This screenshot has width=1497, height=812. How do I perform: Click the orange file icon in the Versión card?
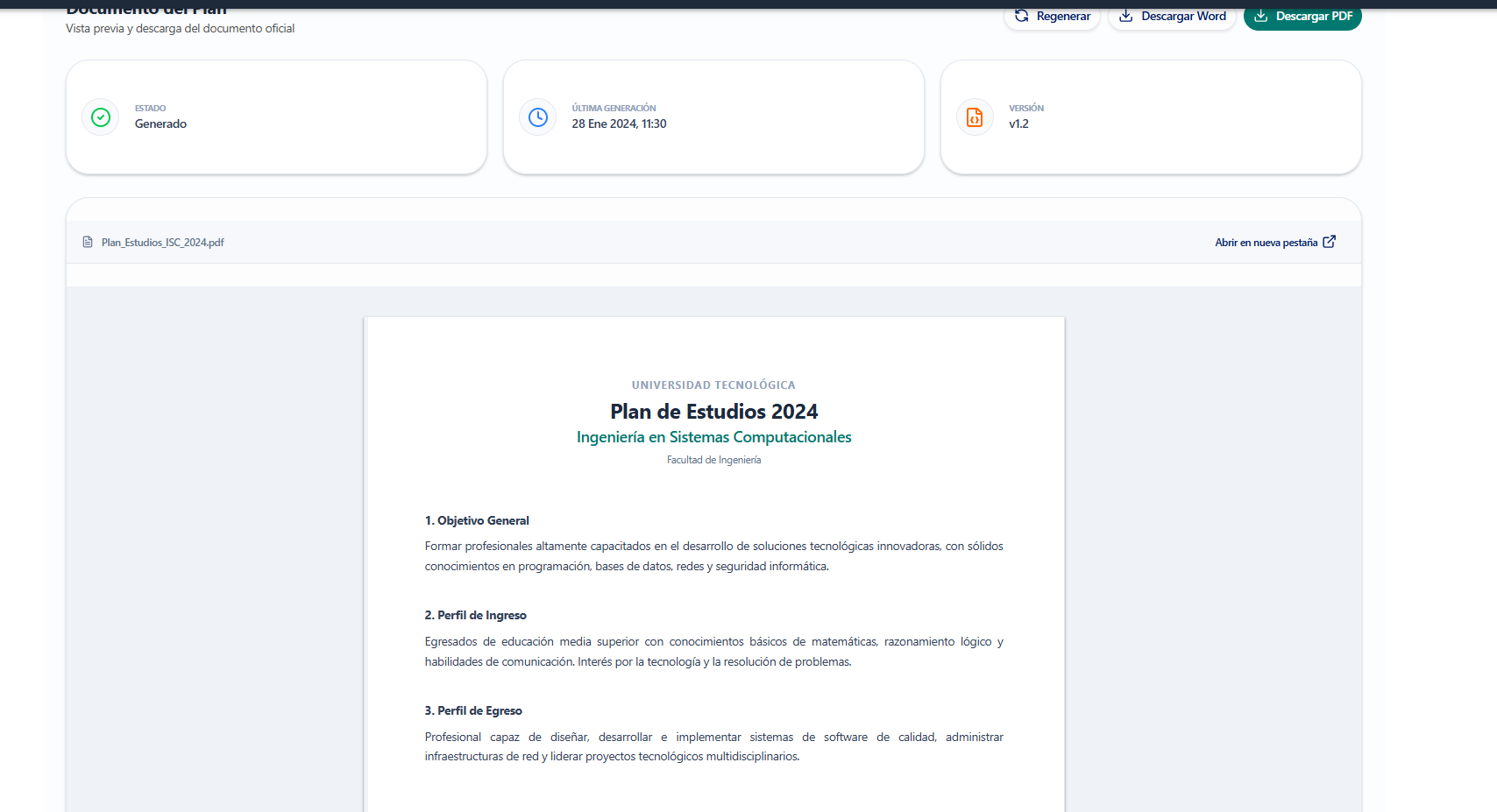point(975,117)
